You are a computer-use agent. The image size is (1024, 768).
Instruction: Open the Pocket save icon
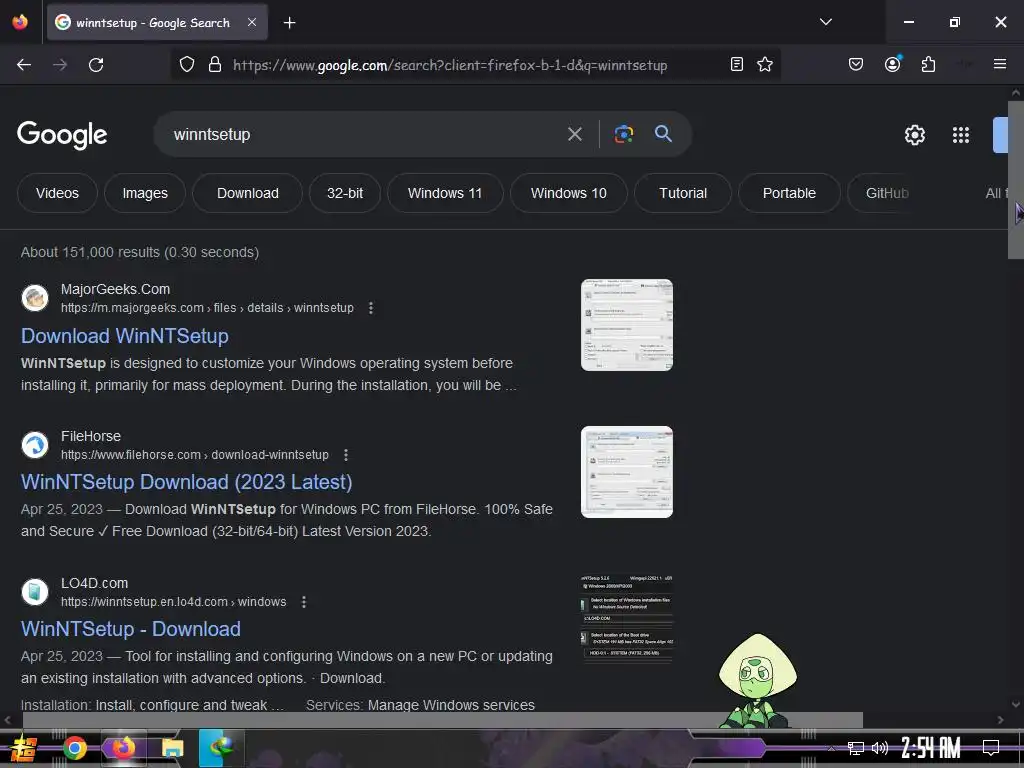point(856,64)
